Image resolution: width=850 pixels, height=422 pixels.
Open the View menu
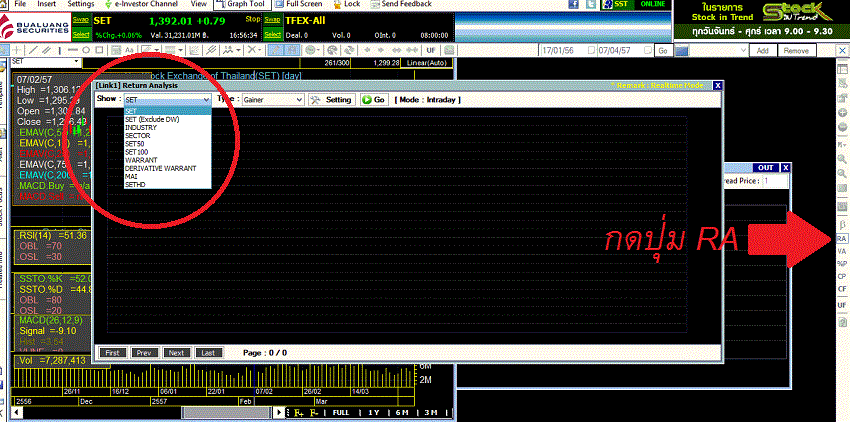tap(199, 4)
